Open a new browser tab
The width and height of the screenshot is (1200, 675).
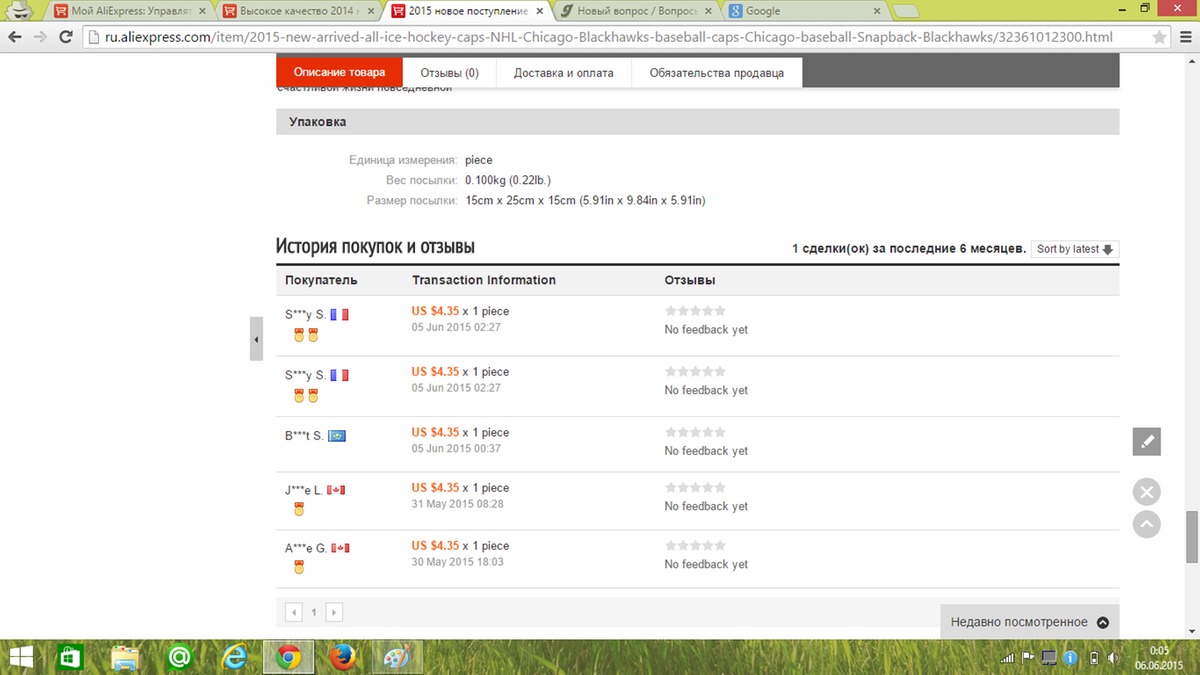click(x=907, y=12)
